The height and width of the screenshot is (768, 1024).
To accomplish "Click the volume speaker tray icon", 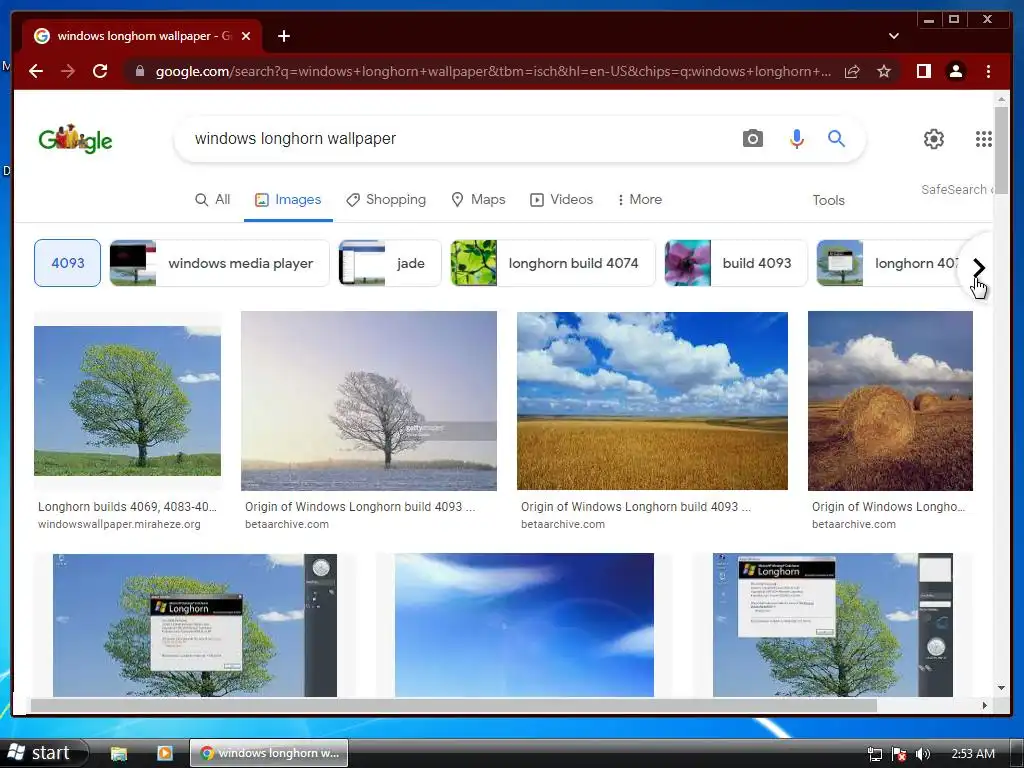I will click(x=923, y=754).
